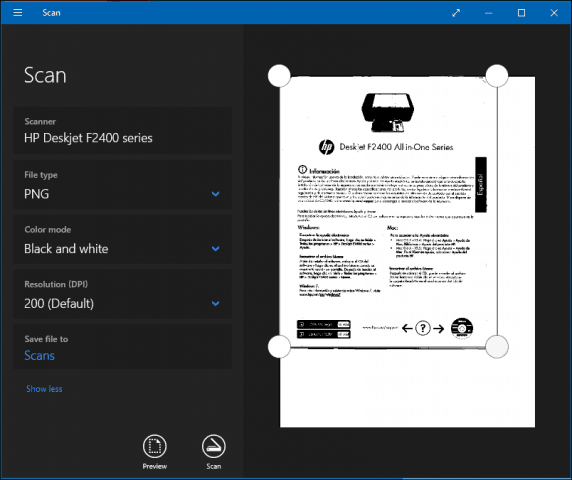This screenshot has height=480, width=572.
Task: Click the full-screen expand arrow icon
Action: 456,13
